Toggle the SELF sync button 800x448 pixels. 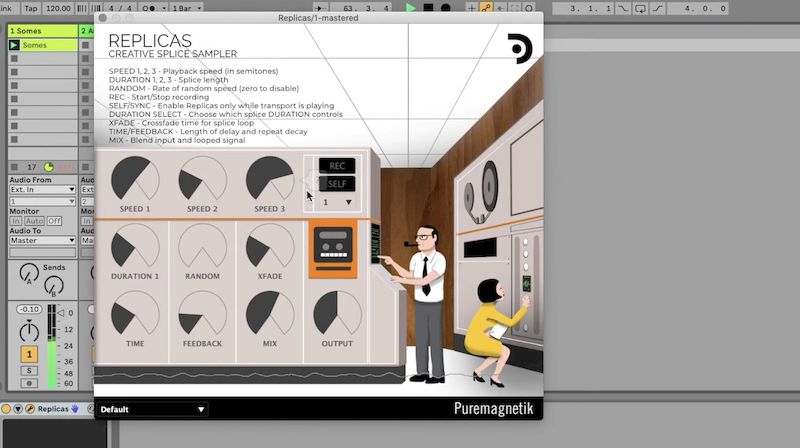(x=337, y=184)
